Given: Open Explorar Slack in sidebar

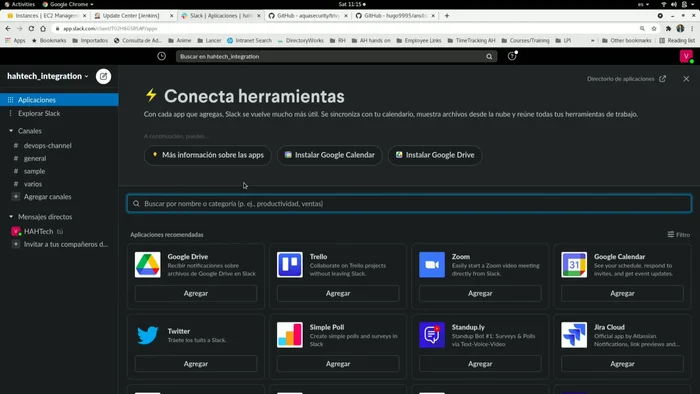Looking at the screenshot, I should pyautogui.click(x=59, y=113).
